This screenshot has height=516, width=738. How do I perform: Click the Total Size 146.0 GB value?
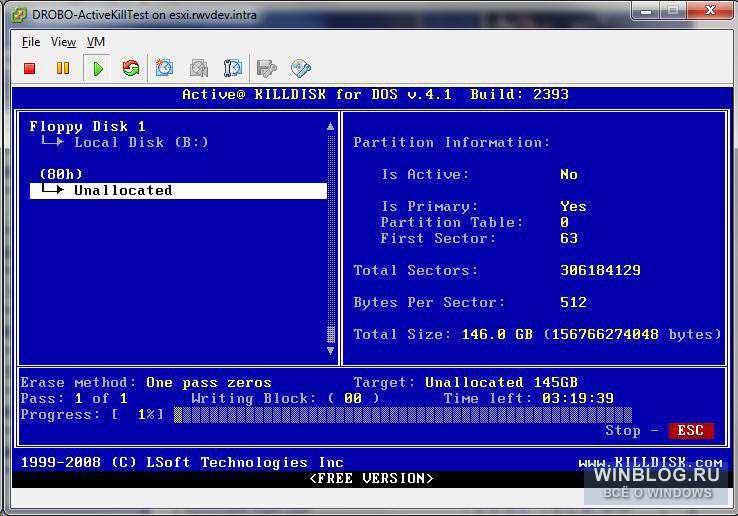(x=497, y=334)
